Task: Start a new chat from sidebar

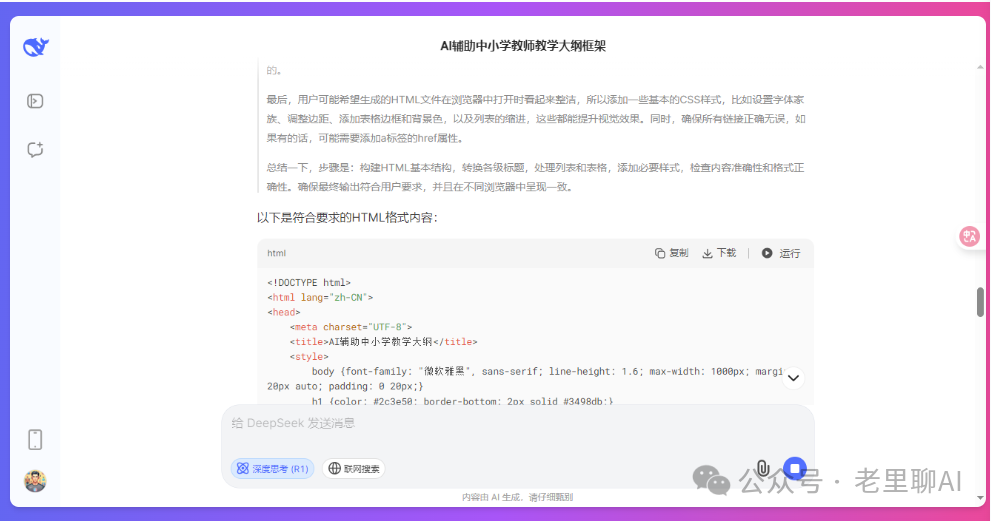Action: (x=35, y=150)
